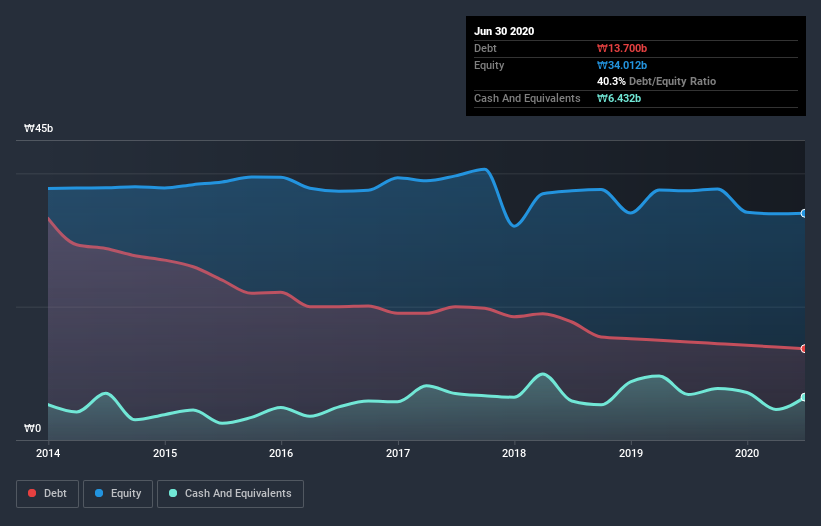Viewport: 821px width, 526px height.
Task: Click the red Debt legend dot
Action: tap(32, 493)
